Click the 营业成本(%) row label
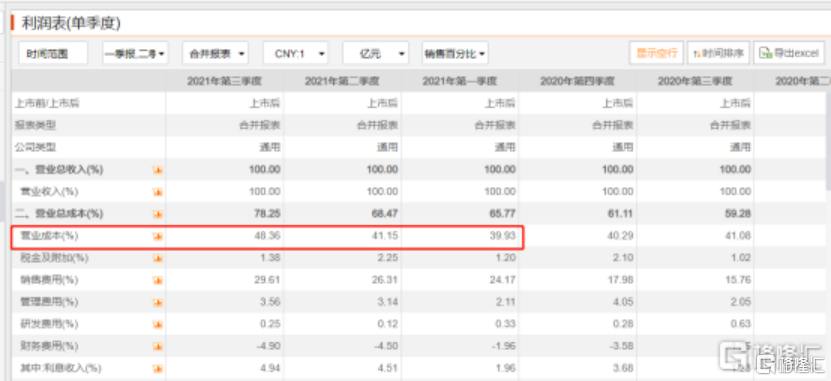This screenshot has height=381, width=831. pos(49,236)
